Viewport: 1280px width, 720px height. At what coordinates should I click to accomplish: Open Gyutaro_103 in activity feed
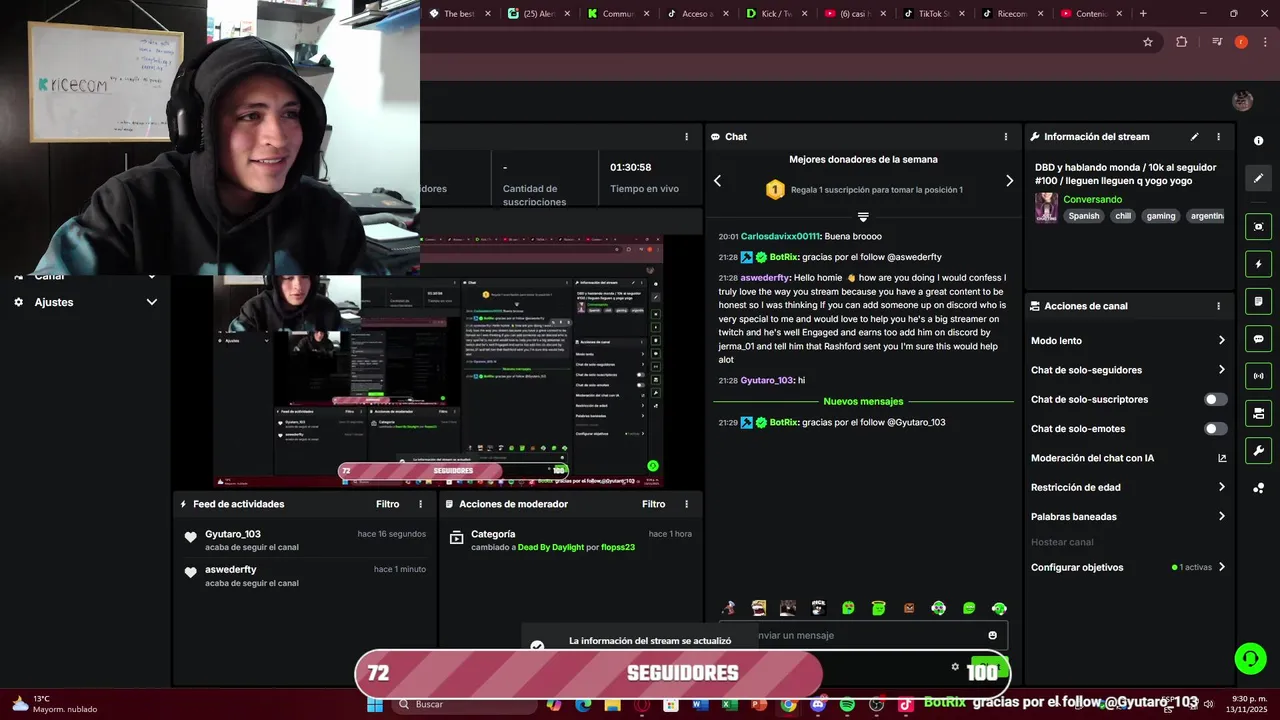[x=233, y=534]
